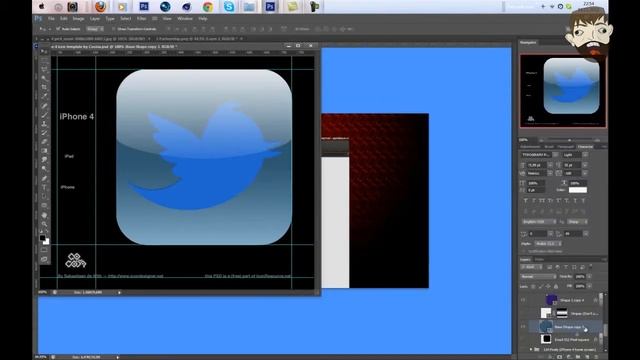Screen dimensions: 640x360
Task: Change screen mode from toolbox bottom icon
Action: (x=44, y=259)
